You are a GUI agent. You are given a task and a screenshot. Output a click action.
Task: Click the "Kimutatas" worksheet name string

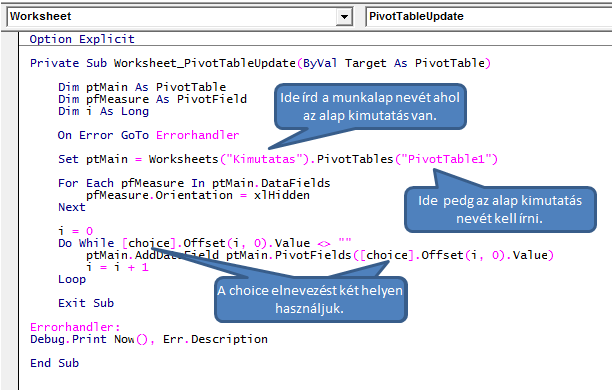(265, 159)
